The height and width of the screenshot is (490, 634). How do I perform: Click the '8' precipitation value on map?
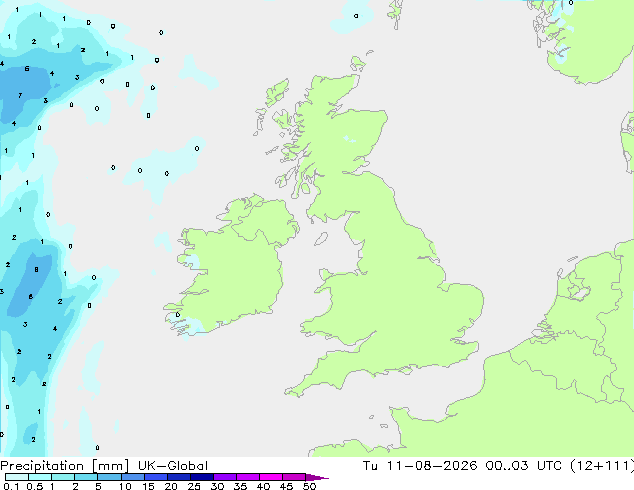tap(36, 270)
